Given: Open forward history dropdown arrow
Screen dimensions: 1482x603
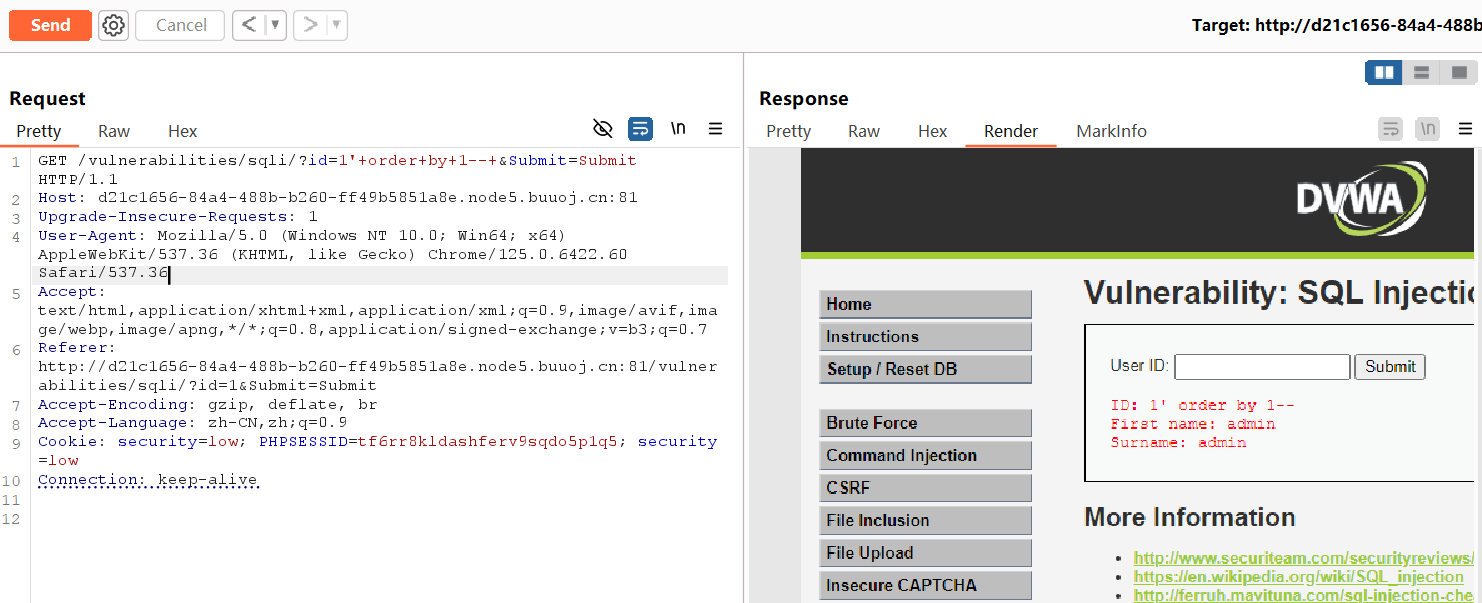Looking at the screenshot, I should coord(337,25).
